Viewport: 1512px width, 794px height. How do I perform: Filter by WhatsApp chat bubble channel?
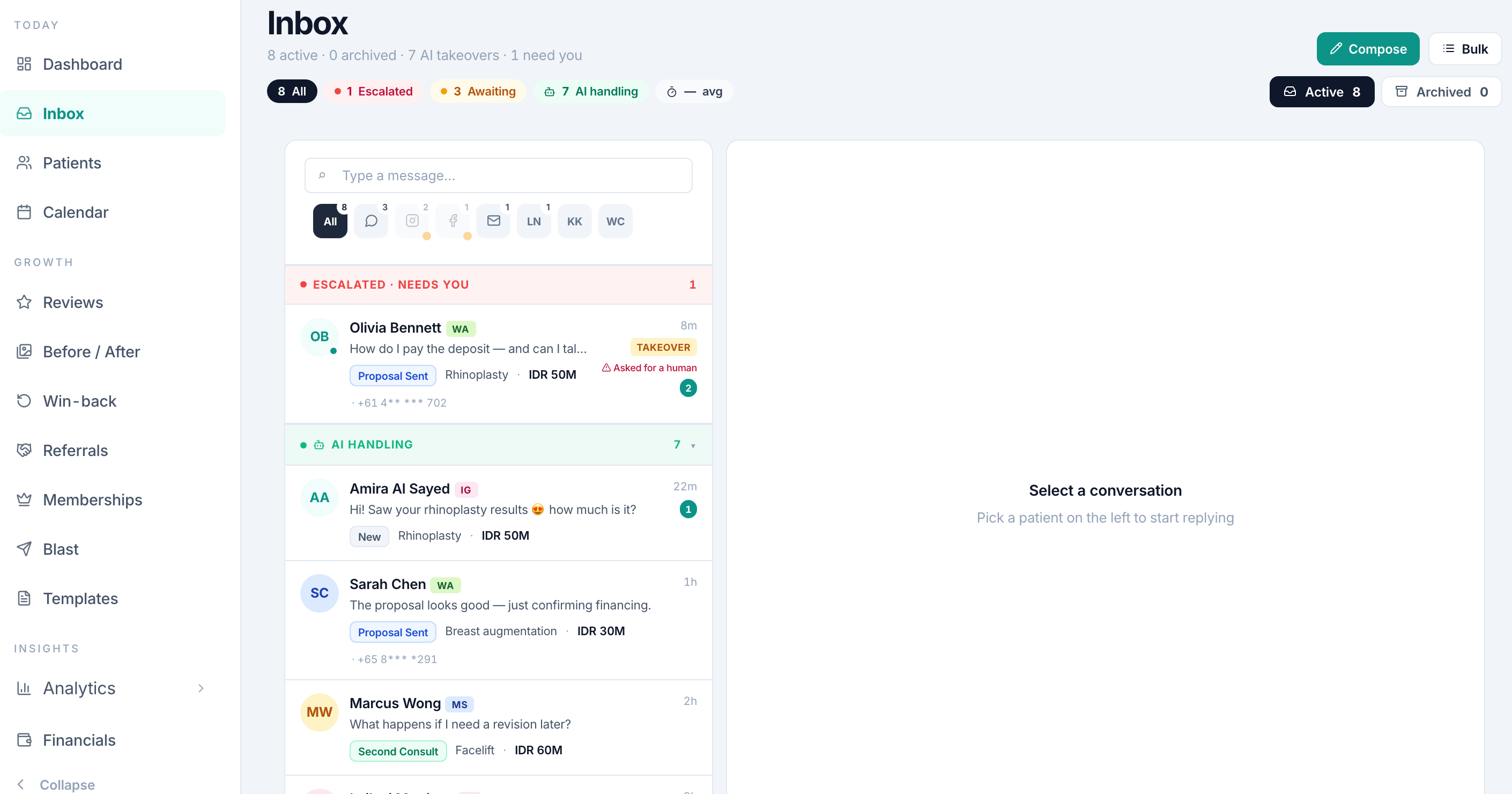pyautogui.click(x=371, y=222)
